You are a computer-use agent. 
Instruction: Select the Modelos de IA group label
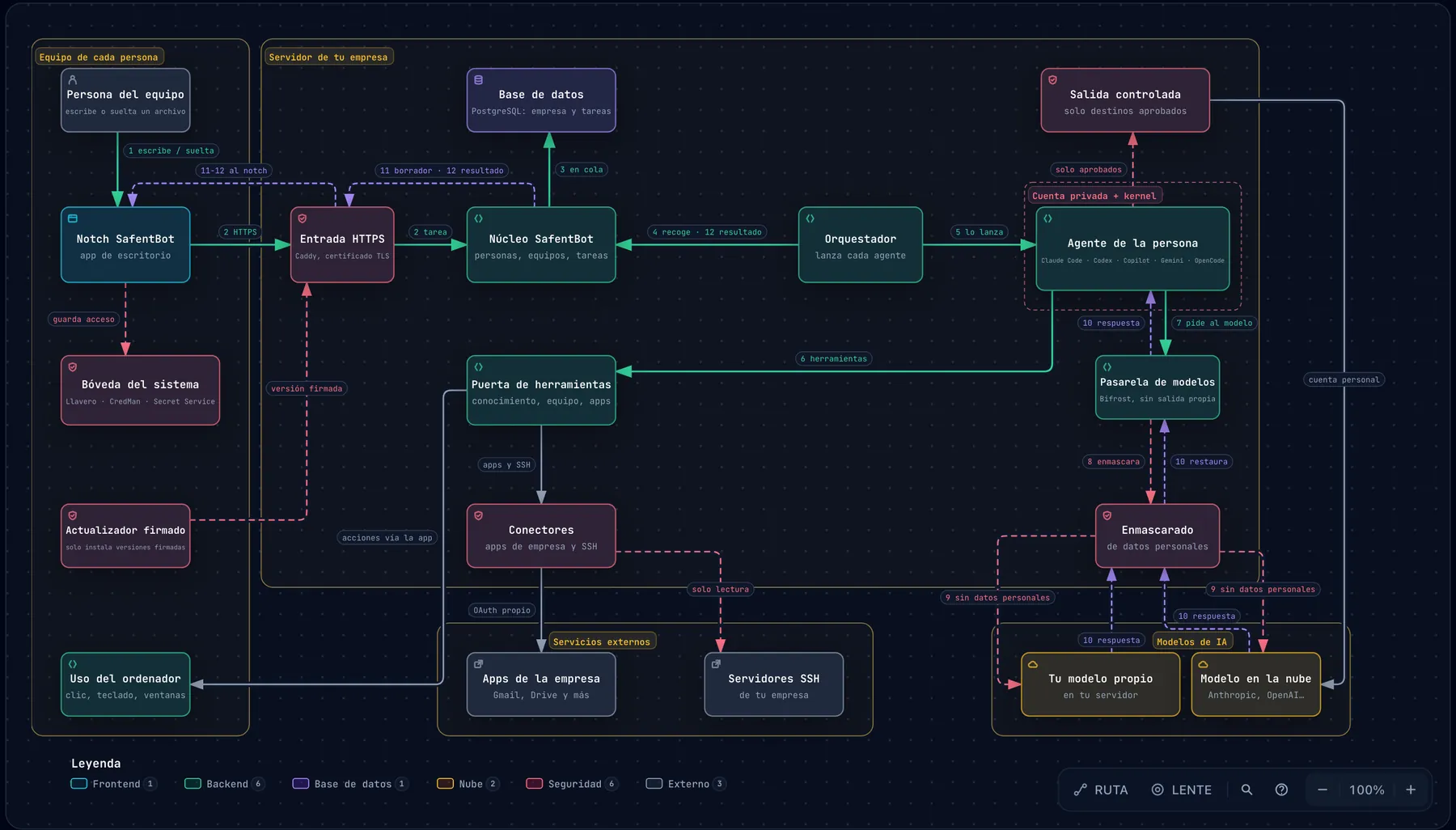1191,642
